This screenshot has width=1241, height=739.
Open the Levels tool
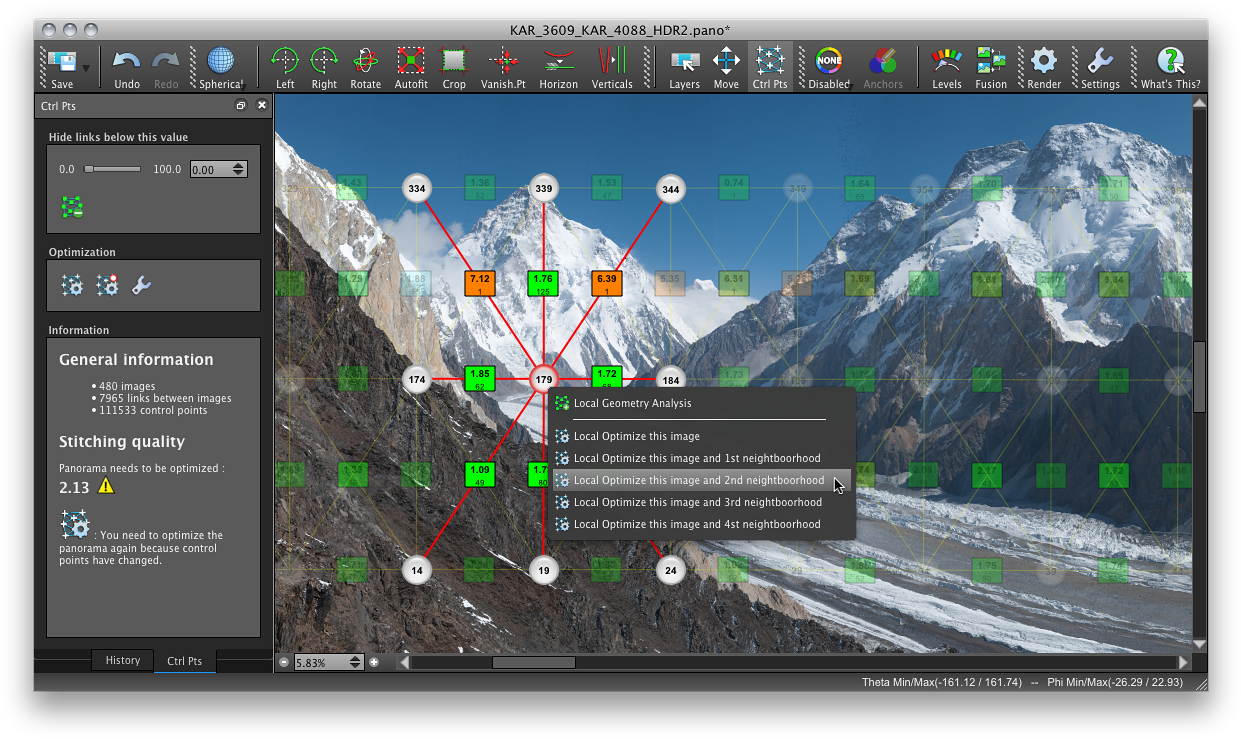coord(947,67)
